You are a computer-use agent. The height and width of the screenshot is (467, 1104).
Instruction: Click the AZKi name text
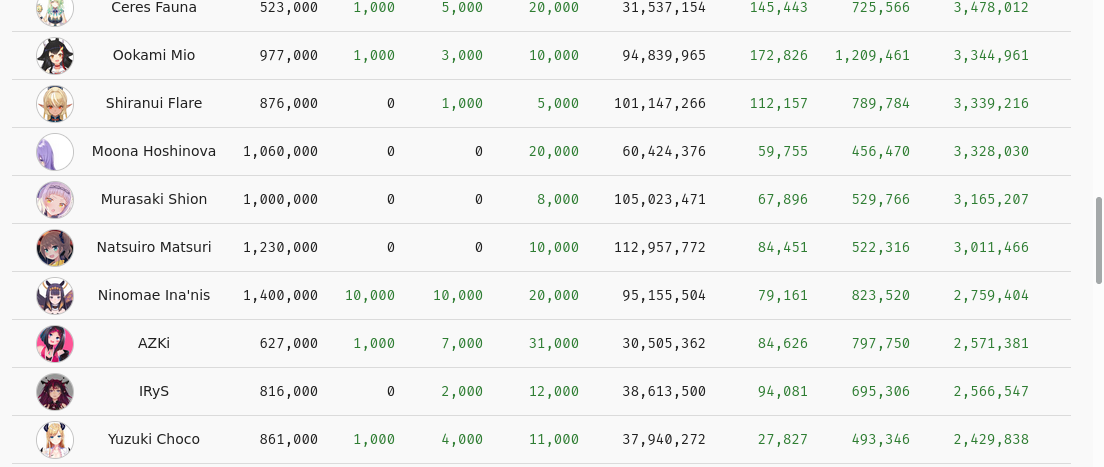[154, 344]
